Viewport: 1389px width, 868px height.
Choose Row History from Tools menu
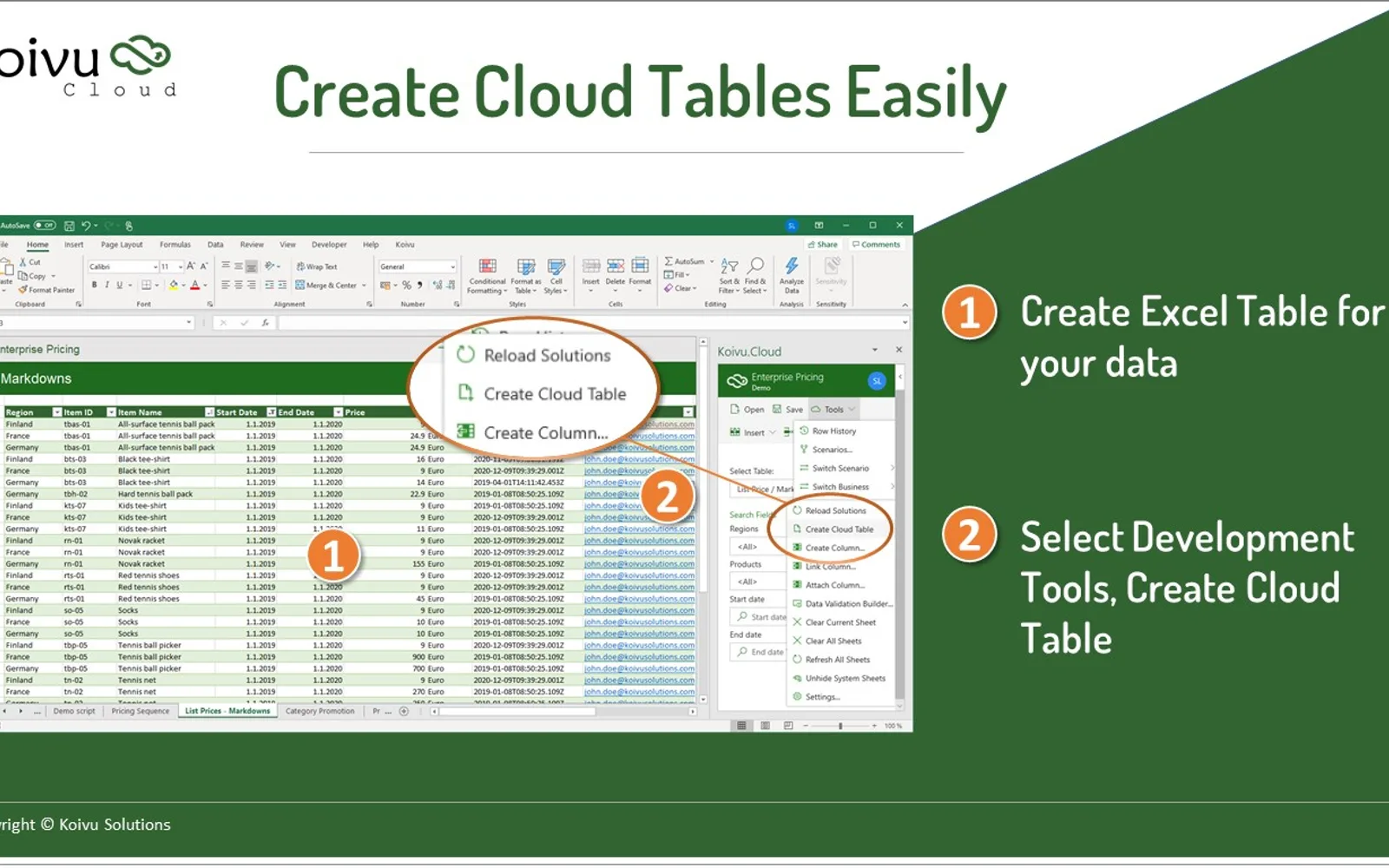(x=834, y=431)
